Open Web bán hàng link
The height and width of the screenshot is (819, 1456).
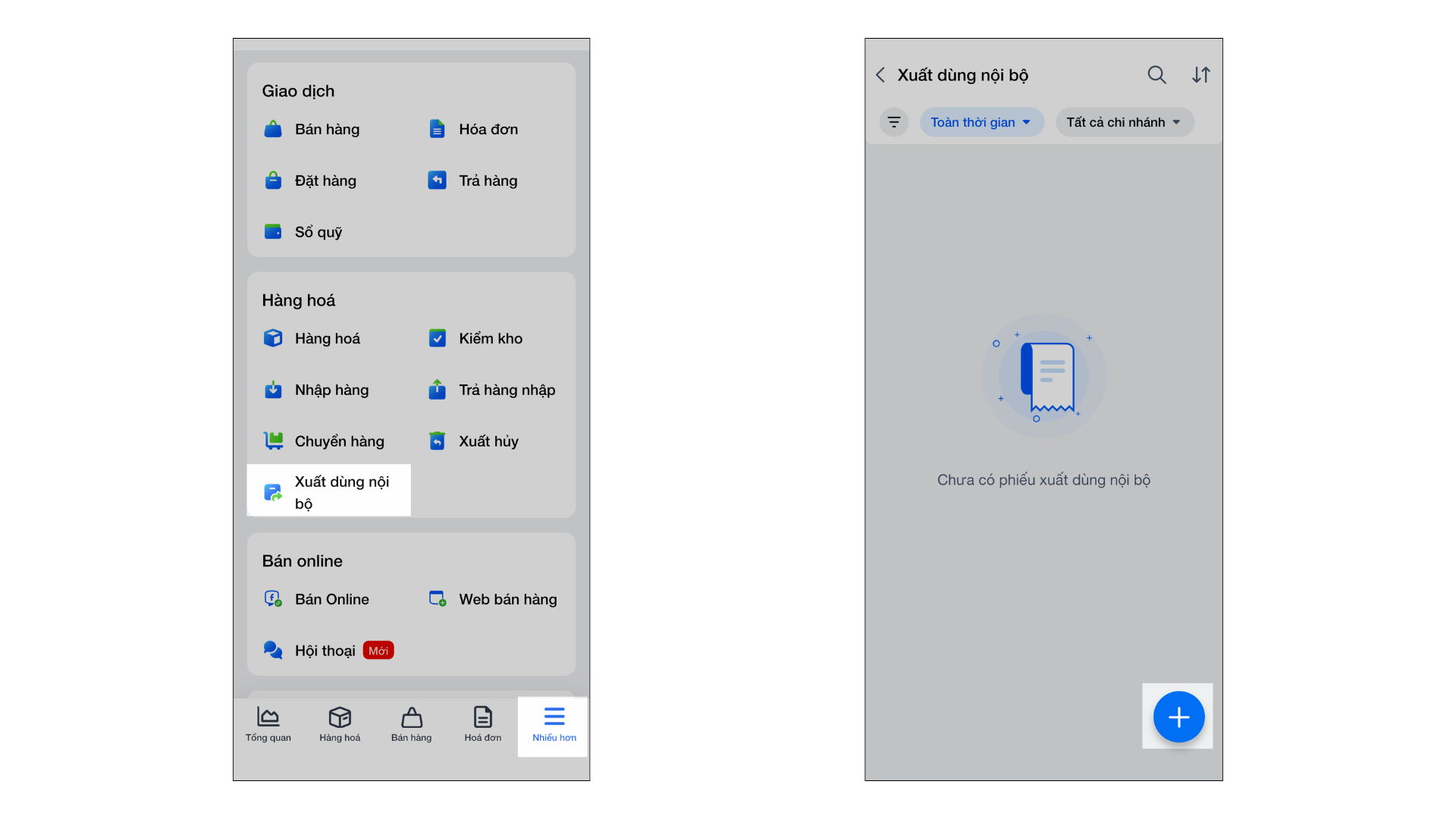tap(493, 599)
